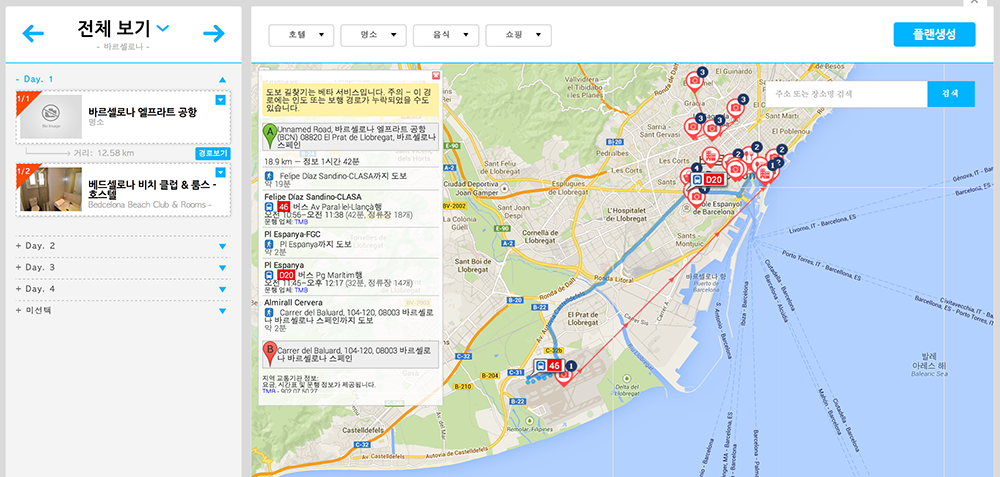Select airport camera marker numbered 1 on map
The width and height of the screenshot is (1000, 477).
564,375
